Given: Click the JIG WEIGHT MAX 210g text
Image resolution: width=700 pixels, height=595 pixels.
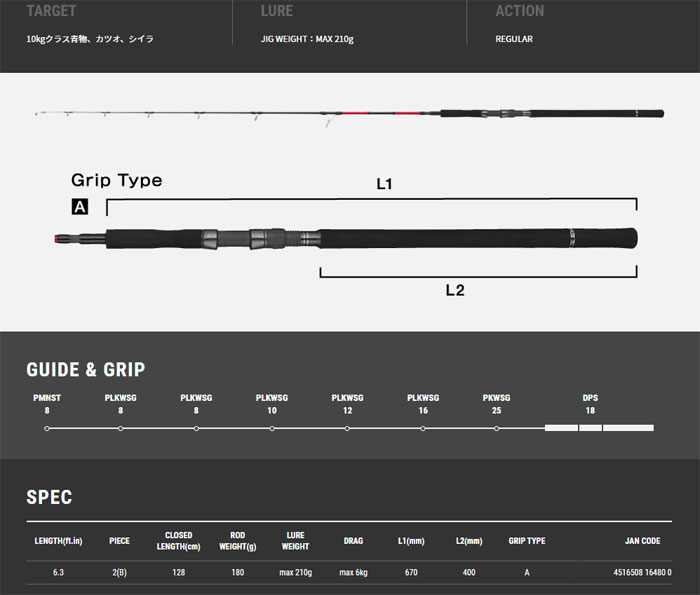Looking at the screenshot, I should pyautogui.click(x=307, y=39).
